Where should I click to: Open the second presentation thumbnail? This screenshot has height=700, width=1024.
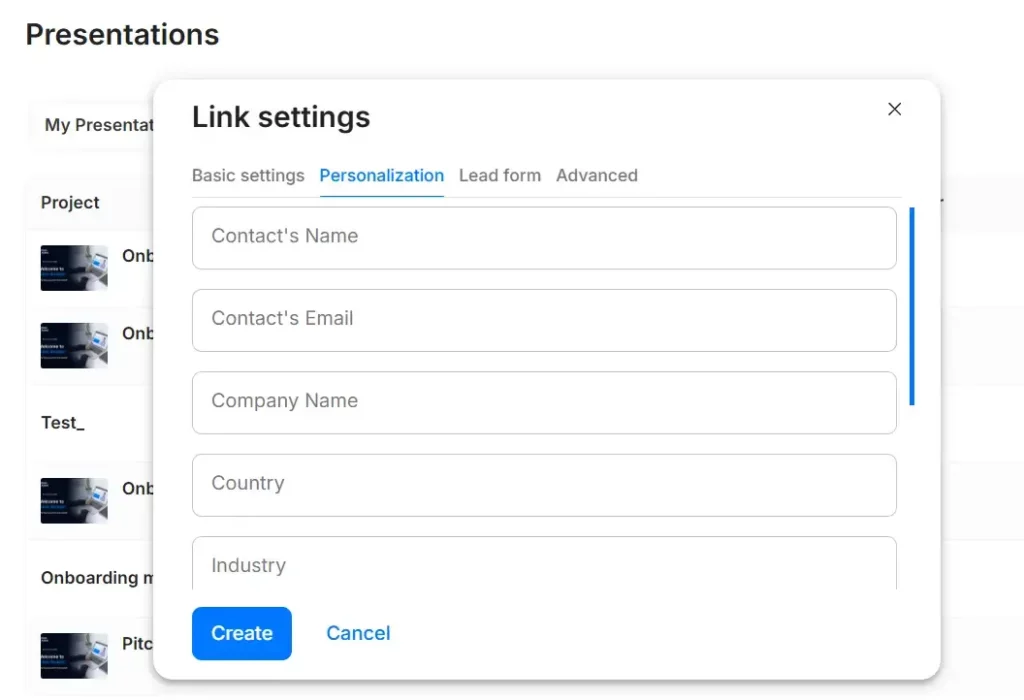pyautogui.click(x=74, y=345)
